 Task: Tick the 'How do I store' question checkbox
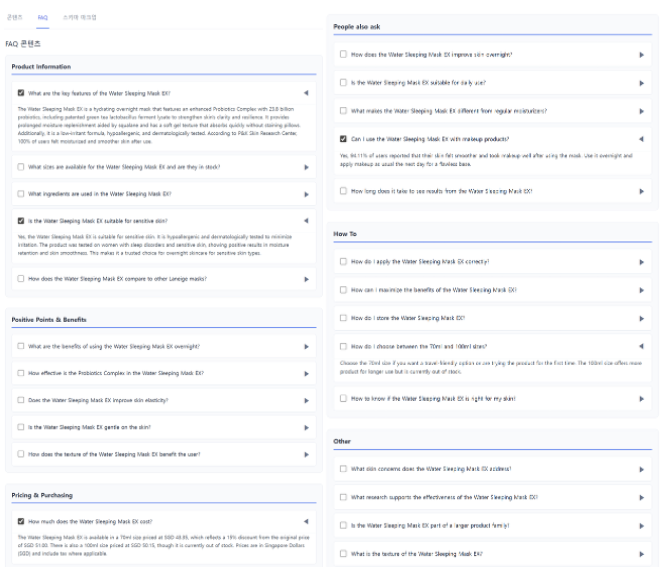pyautogui.click(x=344, y=318)
